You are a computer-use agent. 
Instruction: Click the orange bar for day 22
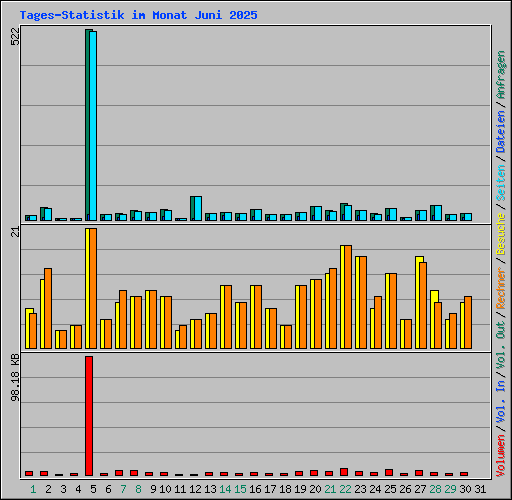coord(348,297)
